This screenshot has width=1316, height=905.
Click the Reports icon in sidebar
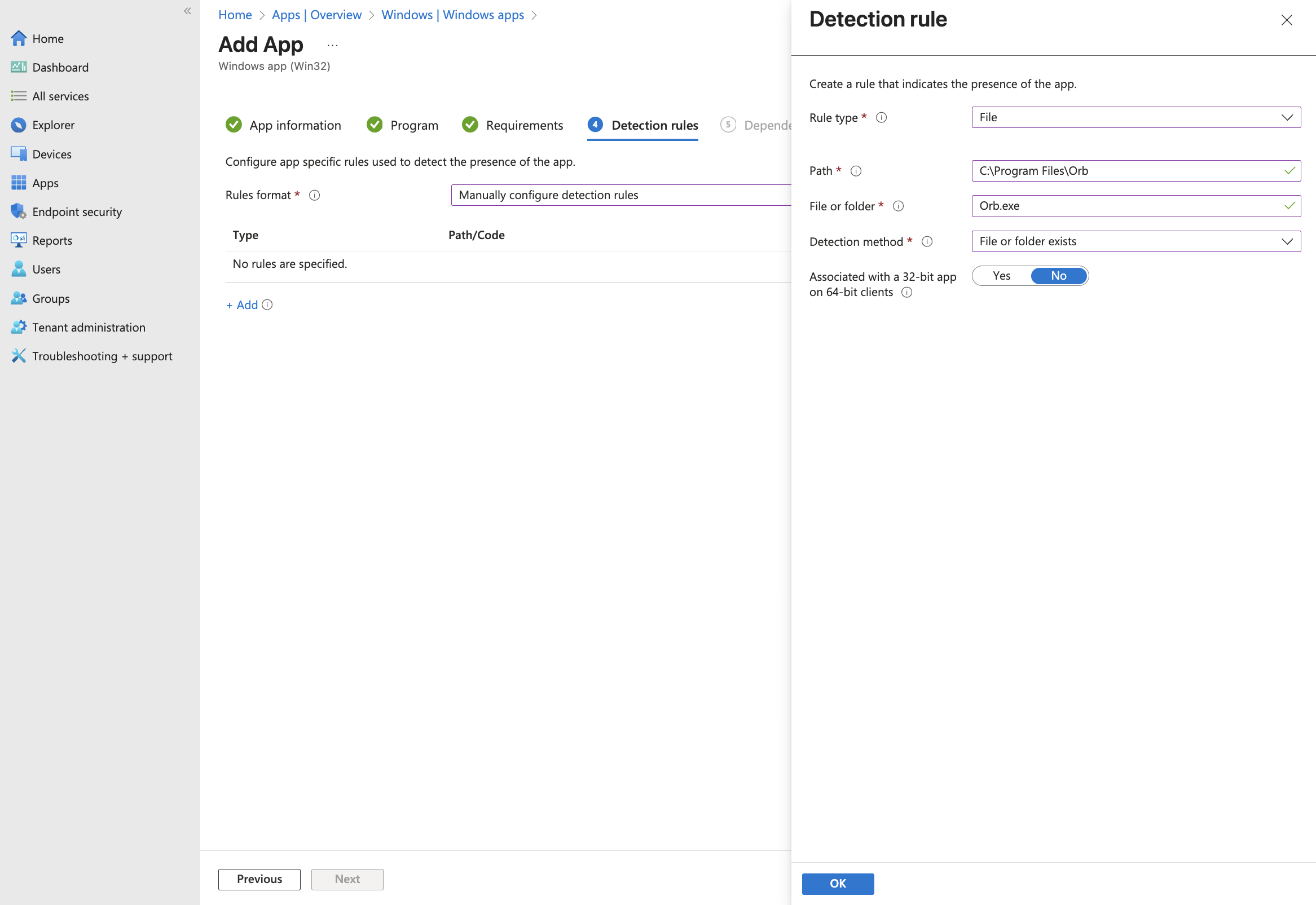18,240
